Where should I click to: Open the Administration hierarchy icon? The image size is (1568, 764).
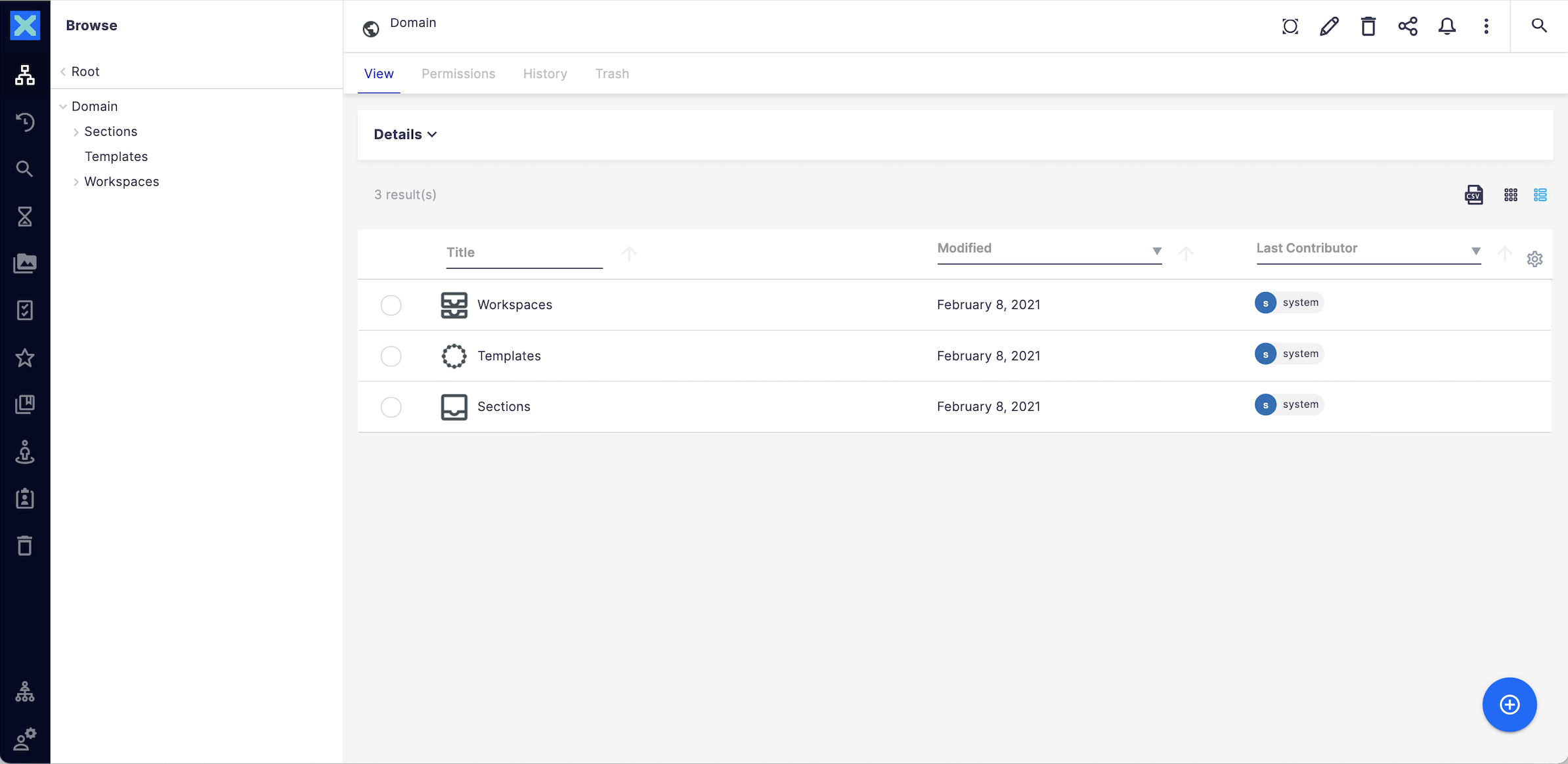click(x=25, y=692)
